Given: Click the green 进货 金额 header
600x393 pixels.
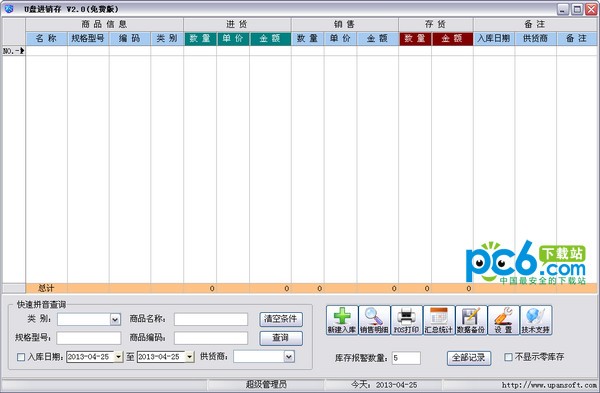Looking at the screenshot, I should click(x=270, y=39).
